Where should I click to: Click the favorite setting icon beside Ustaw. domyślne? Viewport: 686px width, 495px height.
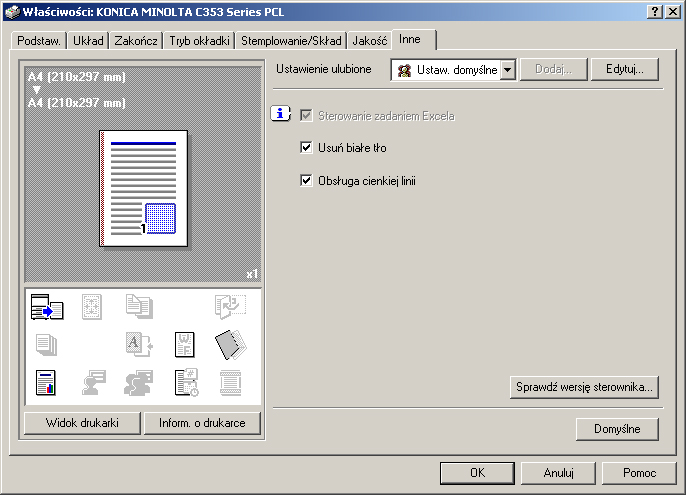(404, 70)
